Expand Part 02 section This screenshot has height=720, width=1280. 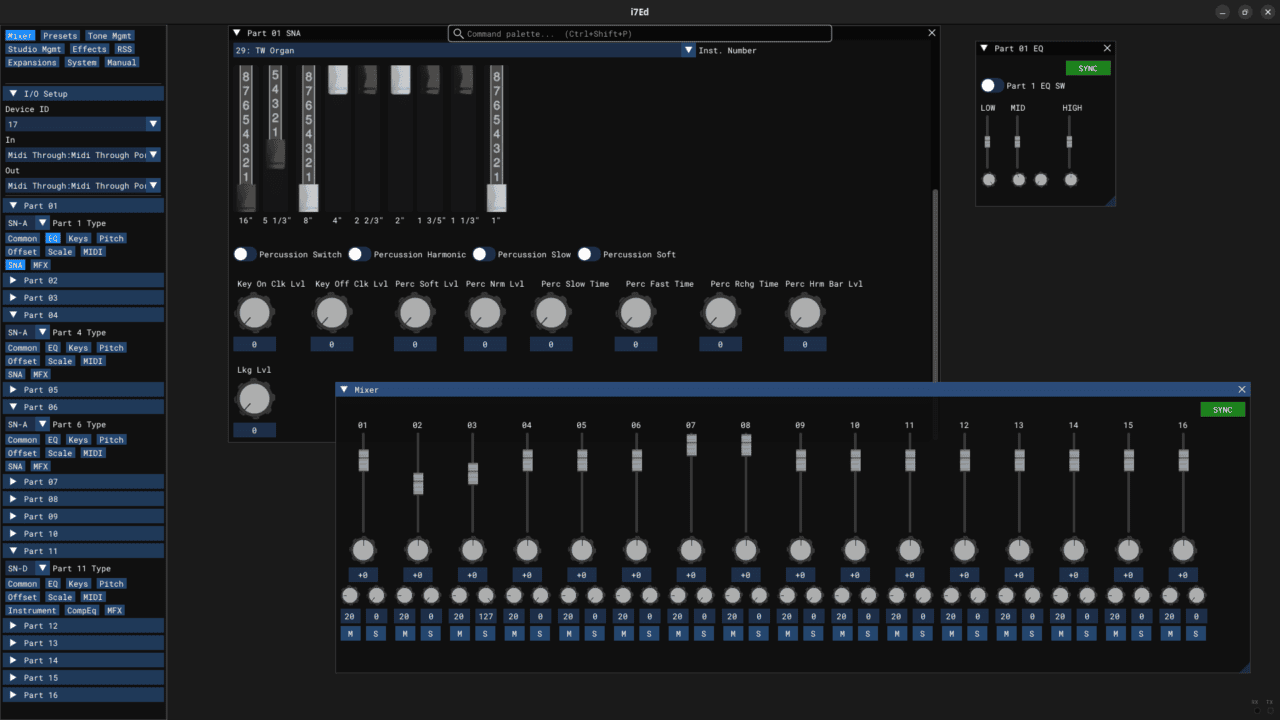pyautogui.click(x=84, y=281)
